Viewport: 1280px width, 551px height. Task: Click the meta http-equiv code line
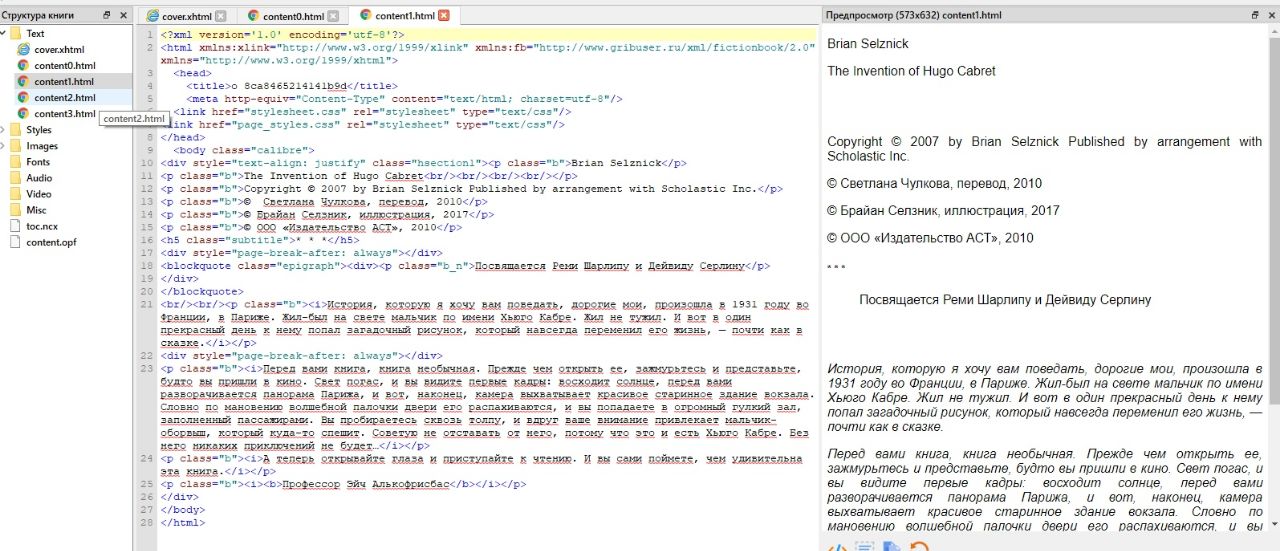click(404, 99)
